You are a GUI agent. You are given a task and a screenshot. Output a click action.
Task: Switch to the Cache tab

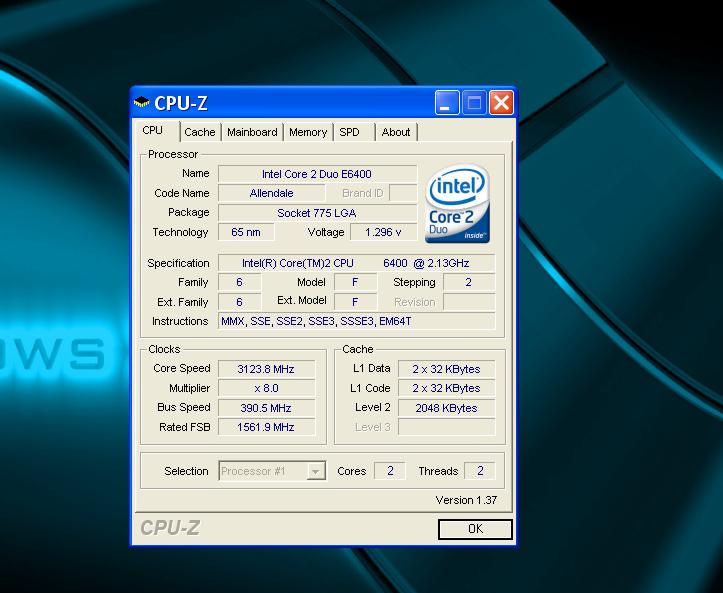[x=199, y=132]
